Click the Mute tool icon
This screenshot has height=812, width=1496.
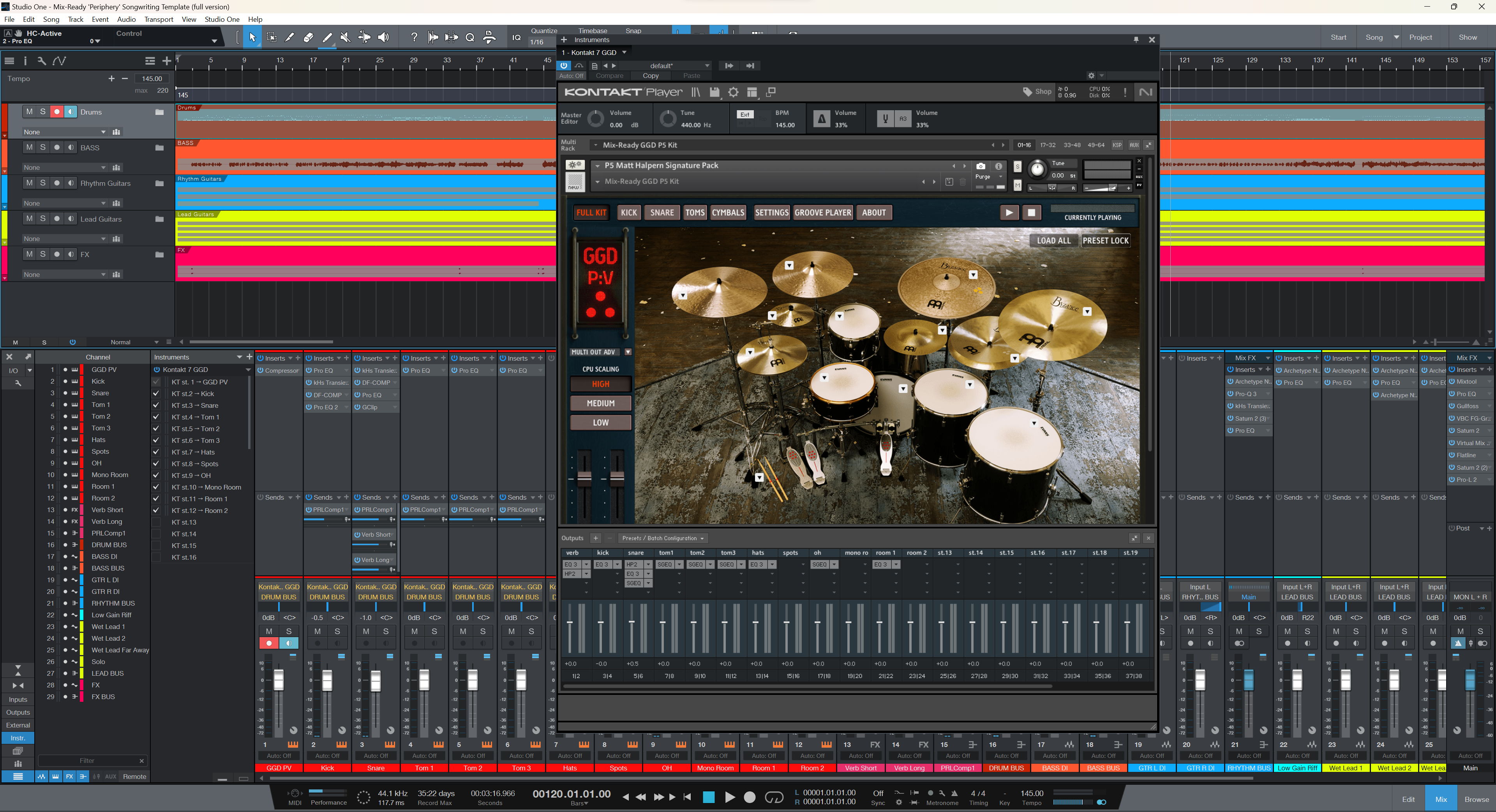tap(346, 38)
